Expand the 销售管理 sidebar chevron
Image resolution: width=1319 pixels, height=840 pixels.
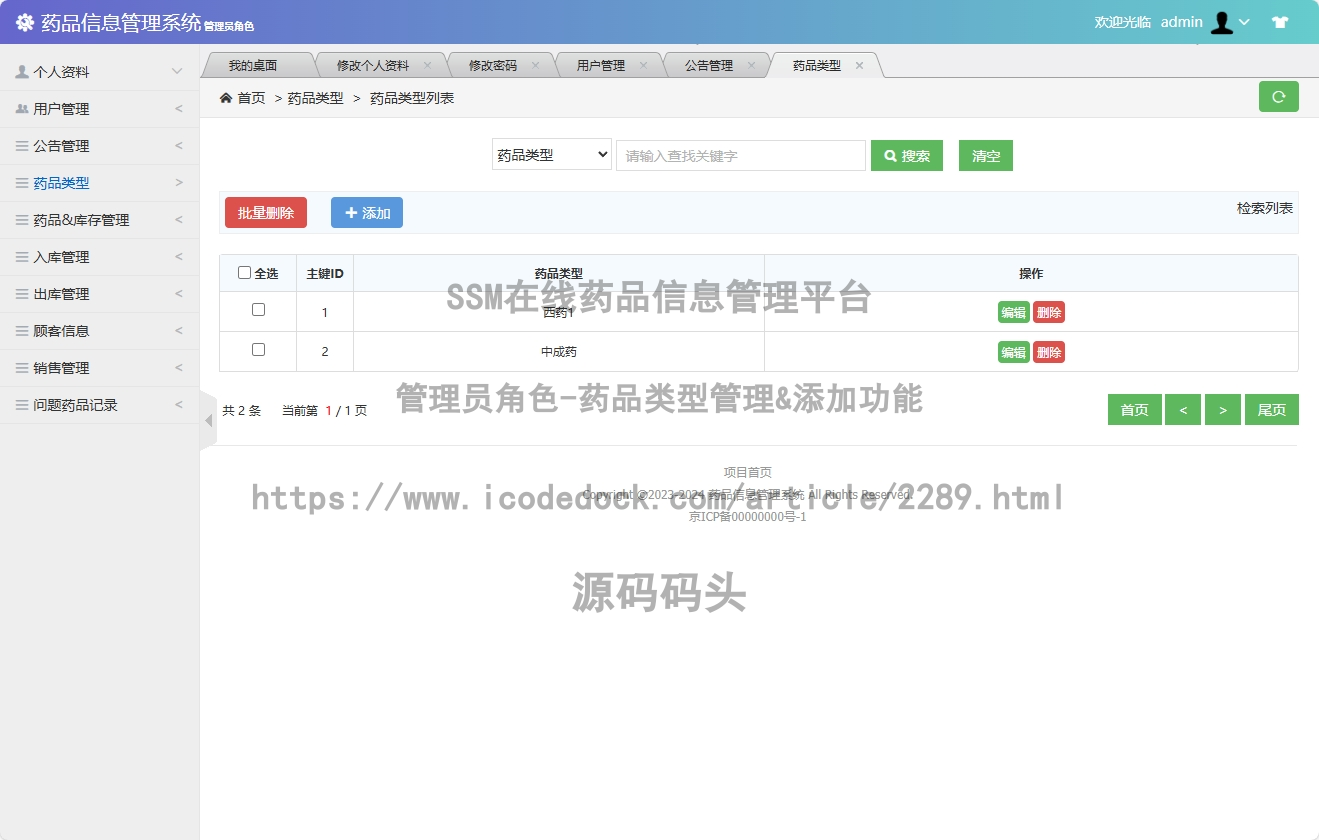179,368
